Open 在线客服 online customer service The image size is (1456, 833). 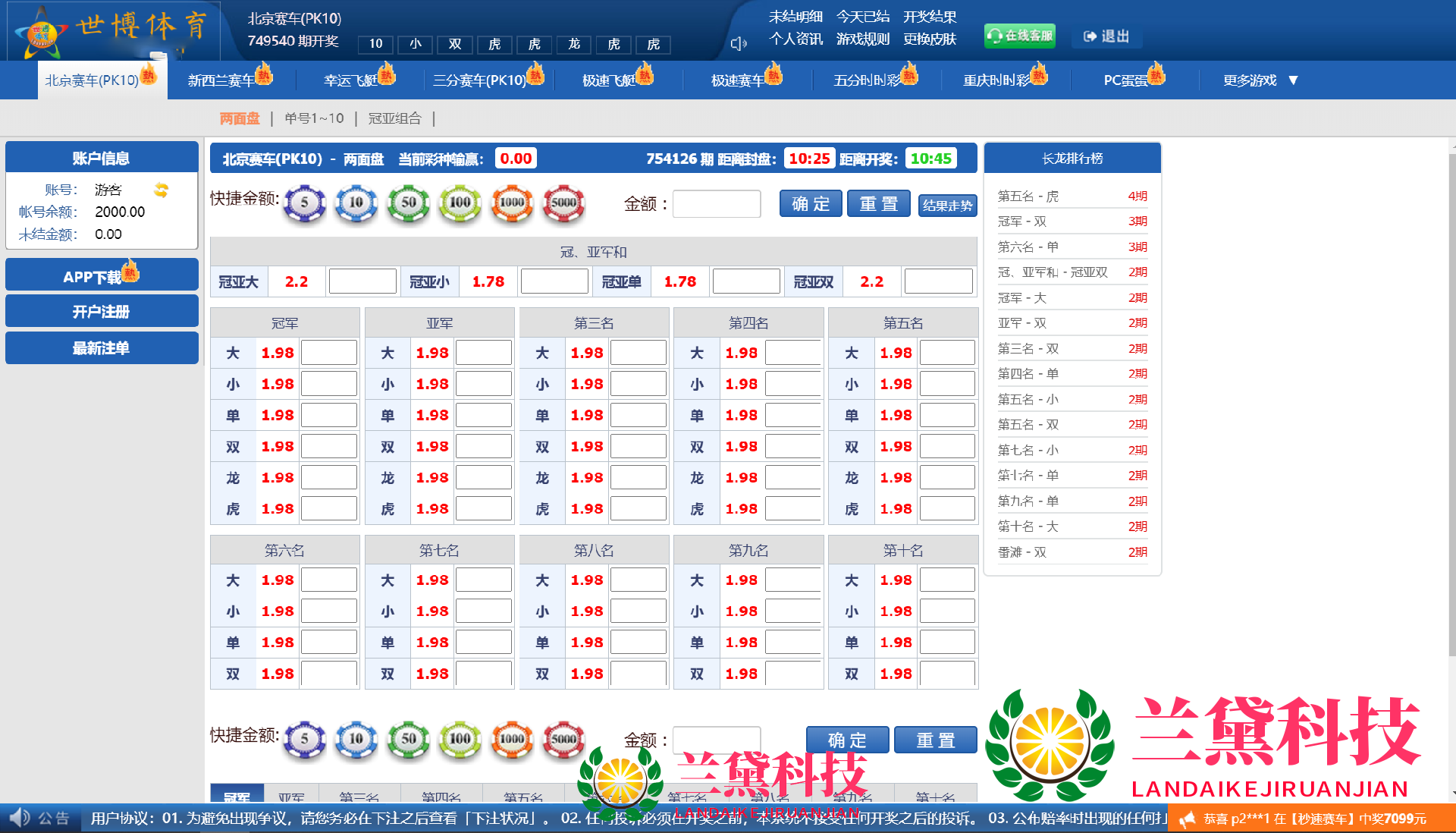(1019, 35)
